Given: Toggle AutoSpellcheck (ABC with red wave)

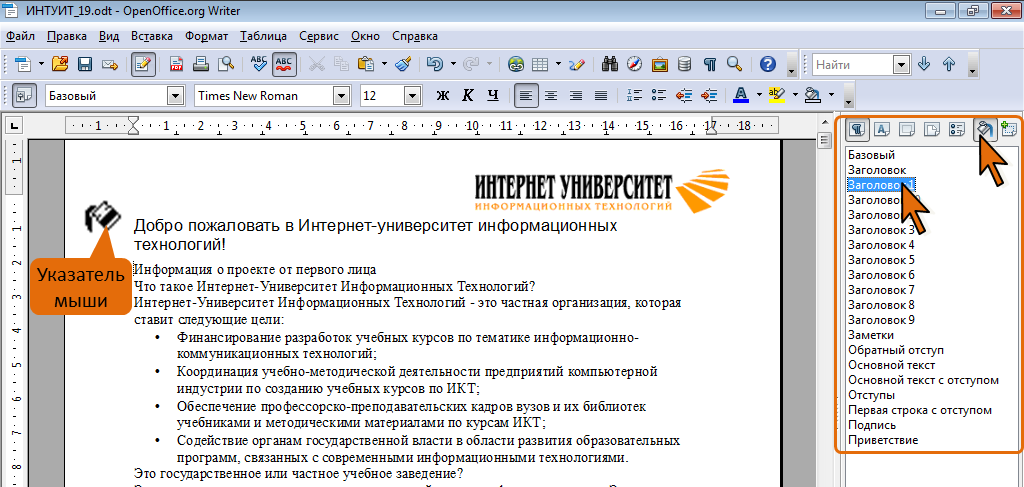Looking at the screenshot, I should click(x=284, y=64).
